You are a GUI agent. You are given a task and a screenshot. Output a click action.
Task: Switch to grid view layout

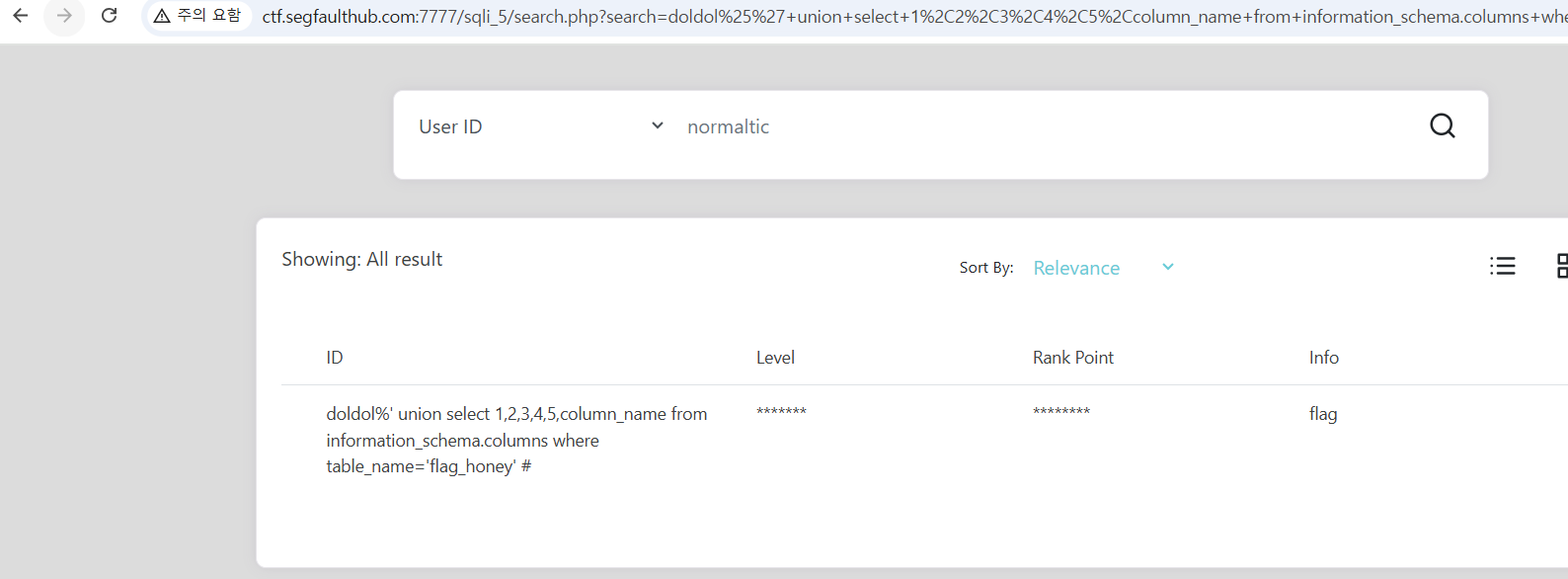[1560, 266]
